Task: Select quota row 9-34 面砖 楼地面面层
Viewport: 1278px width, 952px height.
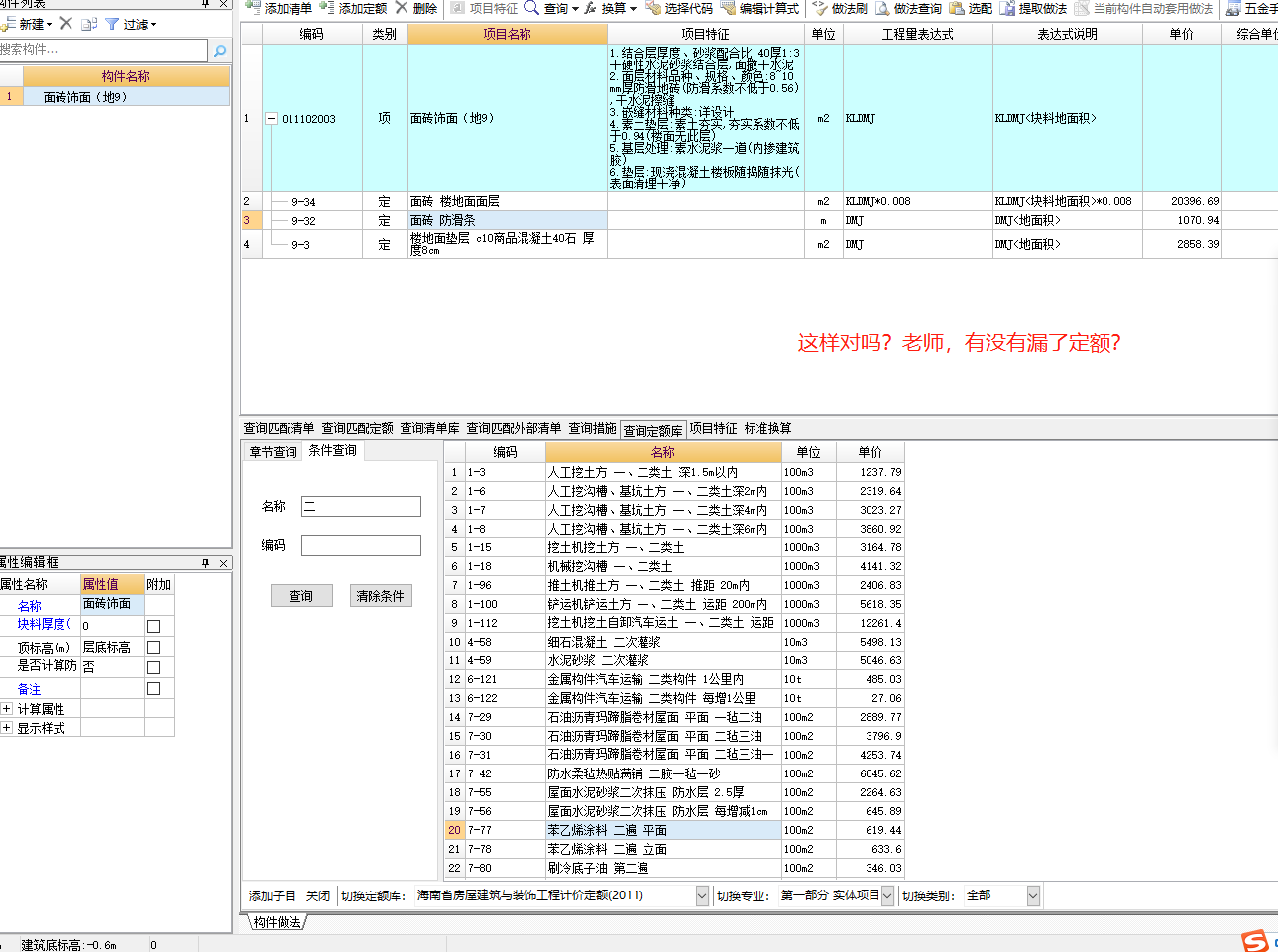Action: [x=758, y=201]
